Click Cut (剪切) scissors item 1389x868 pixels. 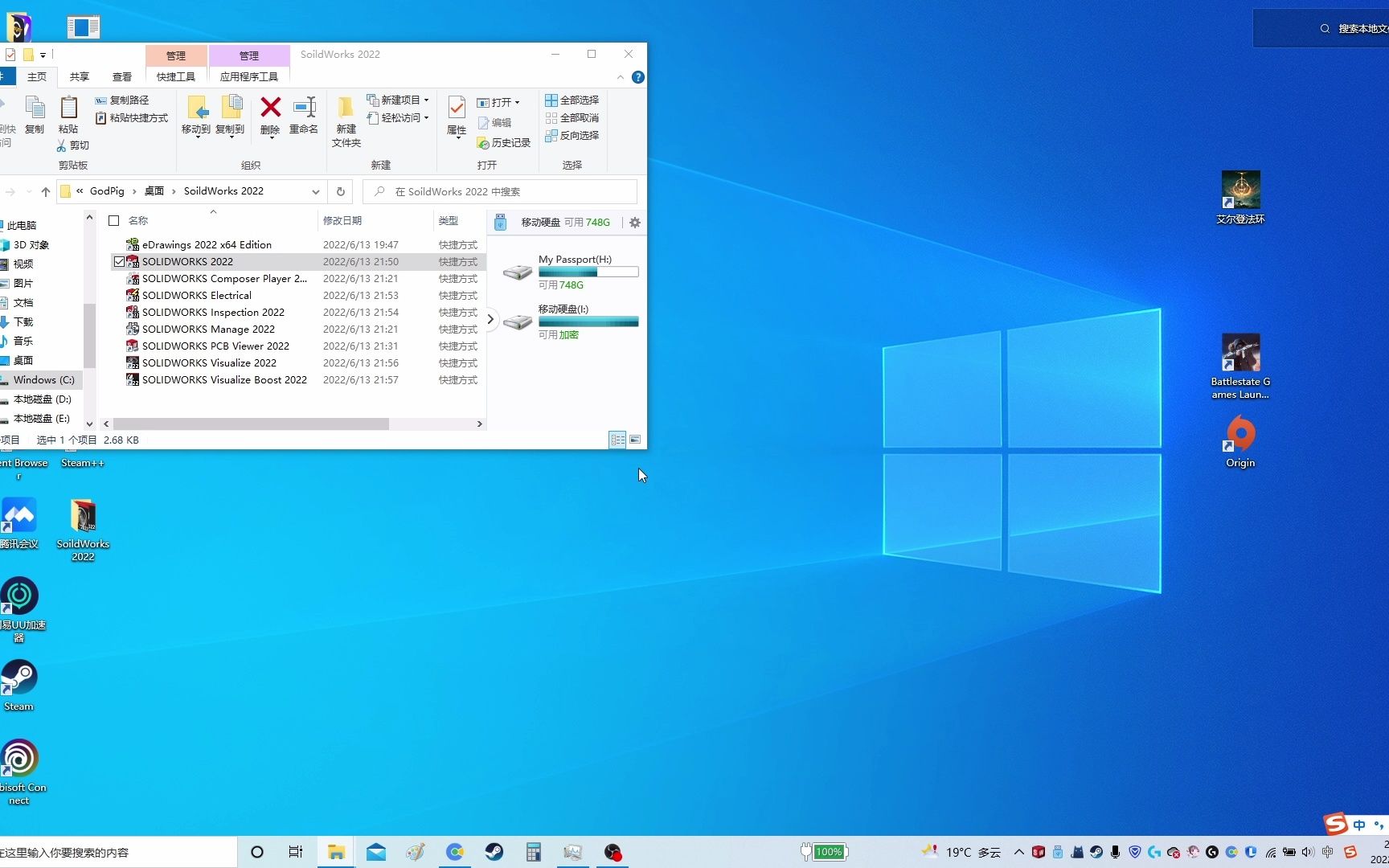(72, 145)
